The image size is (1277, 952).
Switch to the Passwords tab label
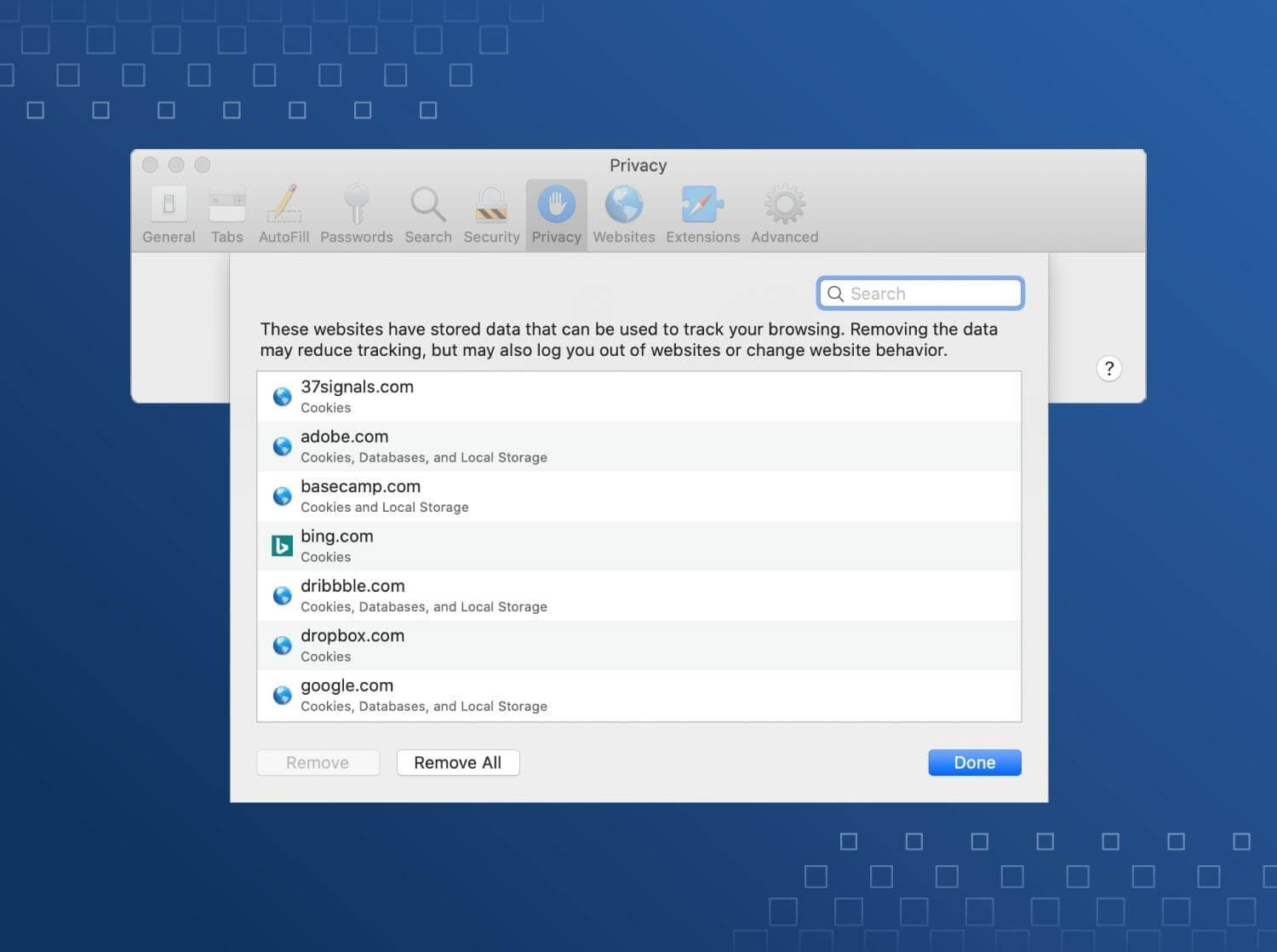357,237
